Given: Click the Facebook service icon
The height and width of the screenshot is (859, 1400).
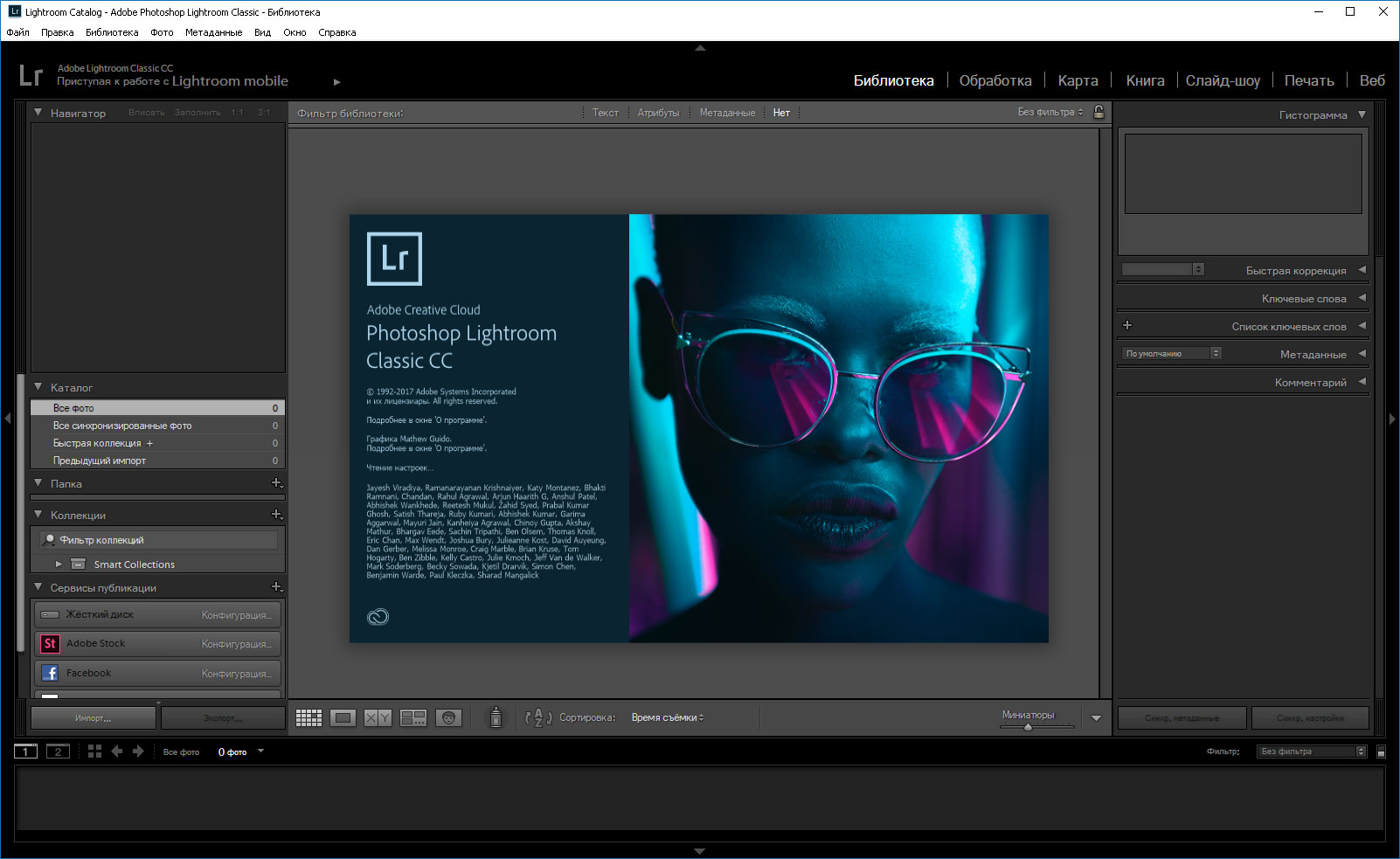Looking at the screenshot, I should click(x=50, y=673).
